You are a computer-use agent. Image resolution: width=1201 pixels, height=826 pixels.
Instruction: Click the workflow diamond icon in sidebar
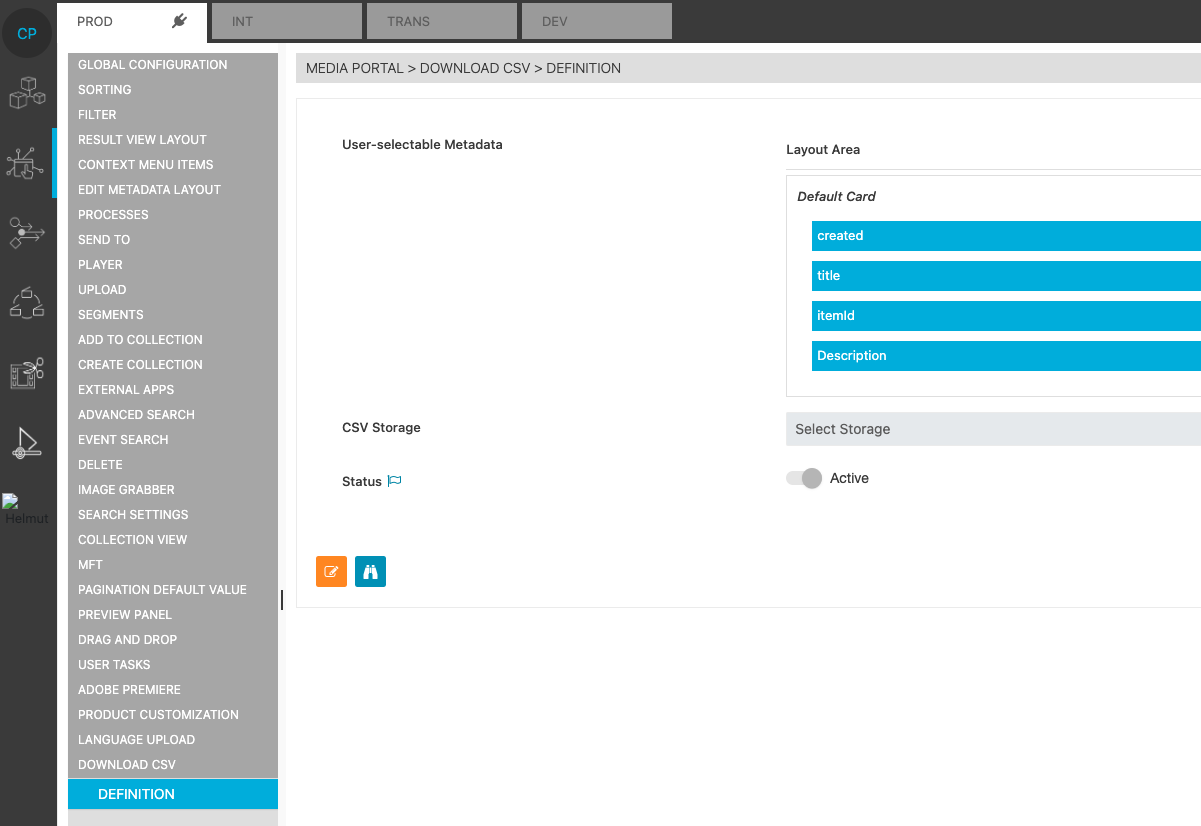pyautogui.click(x=27, y=233)
